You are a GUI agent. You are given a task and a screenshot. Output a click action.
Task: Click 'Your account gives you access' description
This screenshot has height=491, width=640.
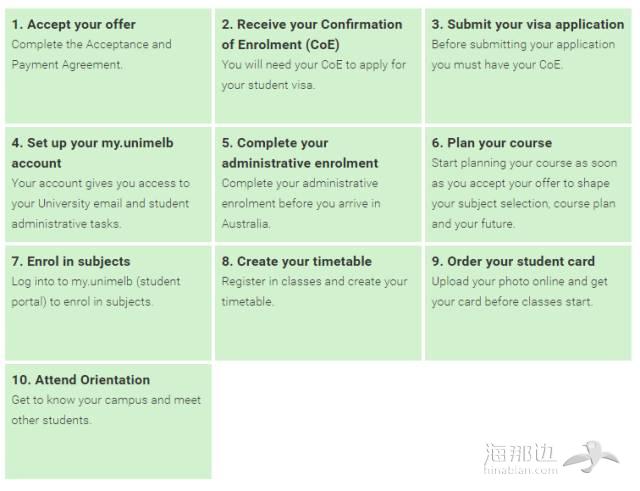[100, 203]
